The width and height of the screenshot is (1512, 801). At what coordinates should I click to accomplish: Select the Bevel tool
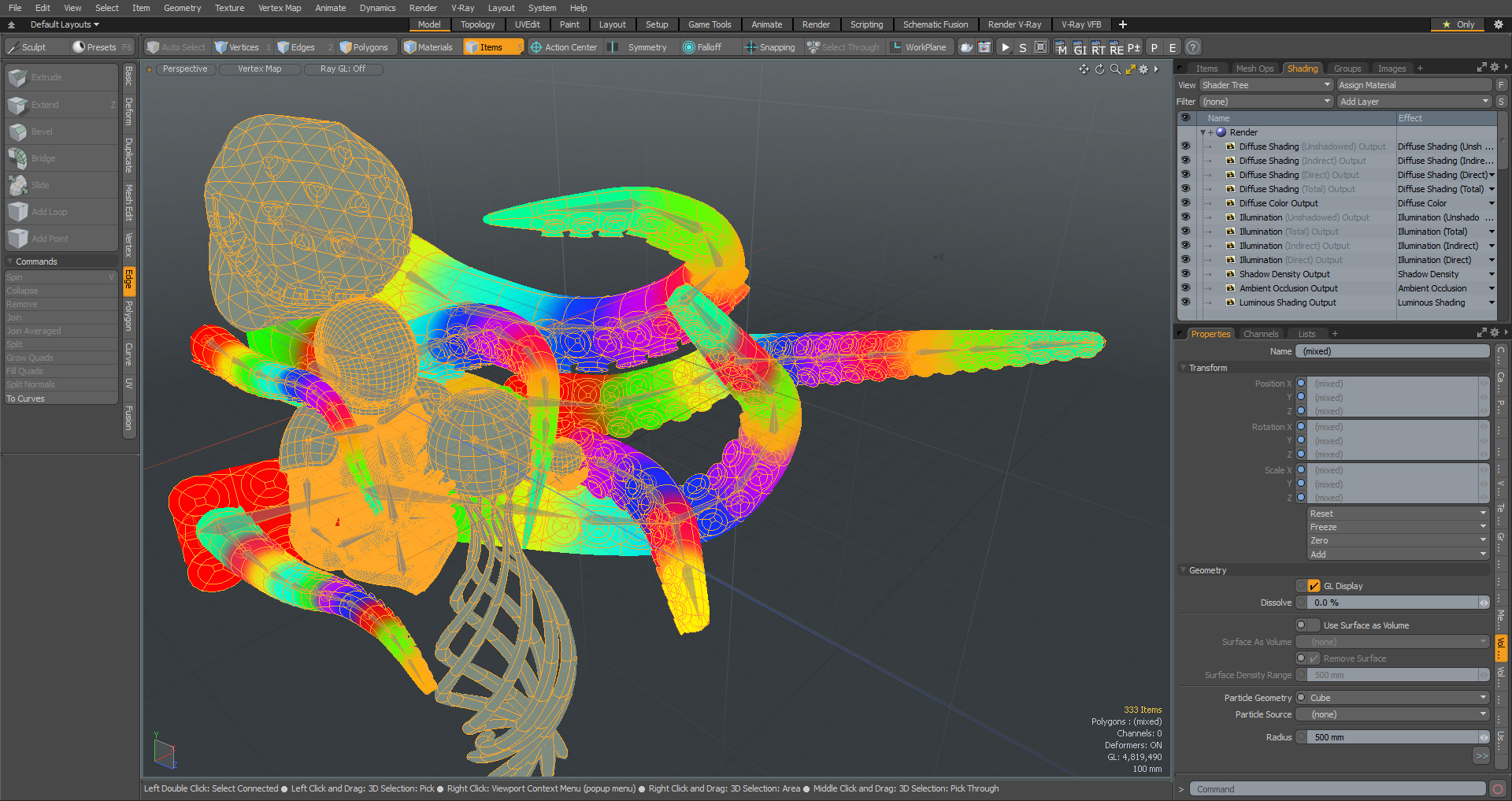pos(61,132)
